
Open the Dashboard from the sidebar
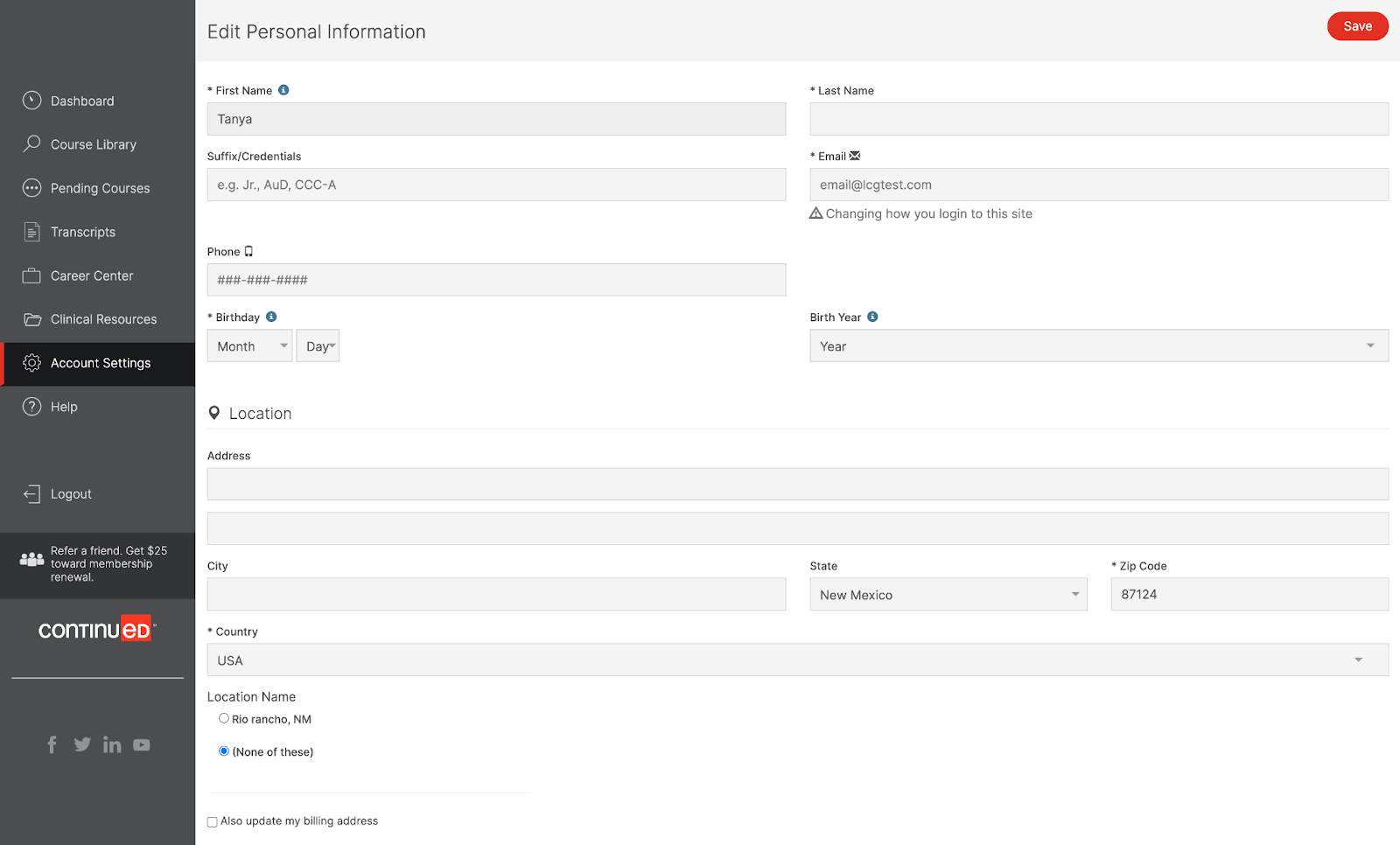tap(81, 101)
